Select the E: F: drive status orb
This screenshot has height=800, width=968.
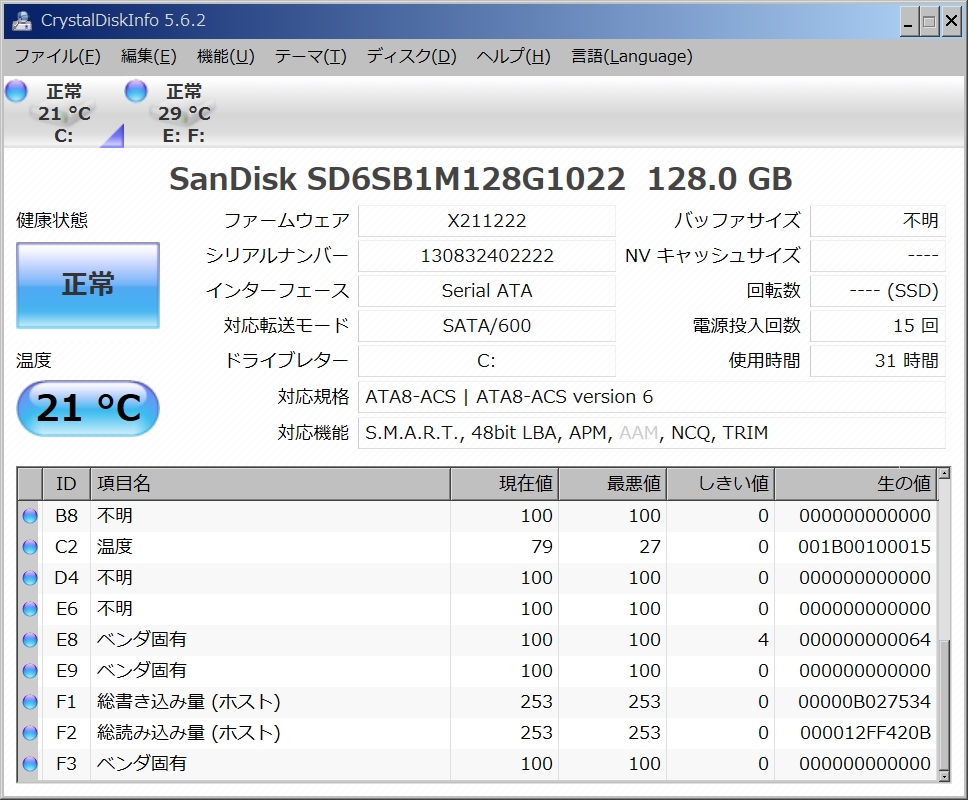[136, 91]
